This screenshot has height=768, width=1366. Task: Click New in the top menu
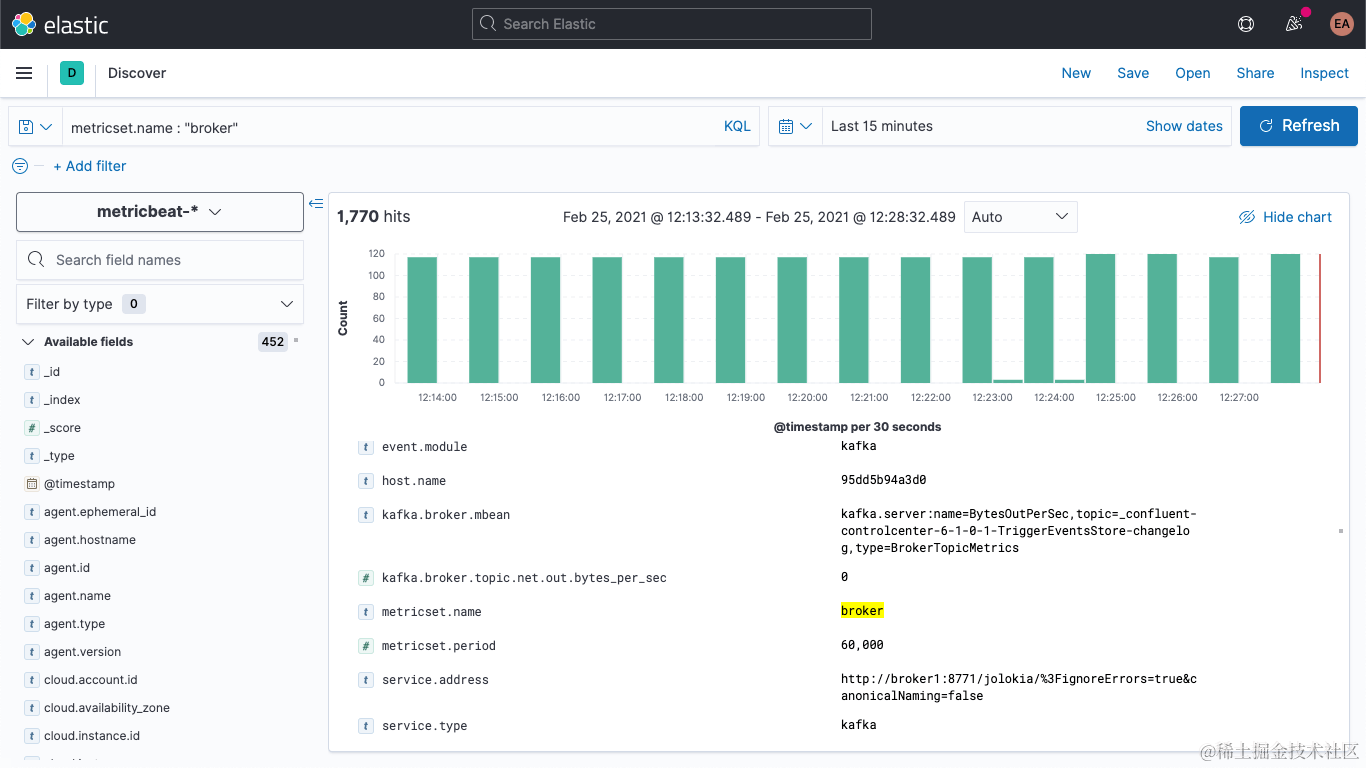[1076, 73]
